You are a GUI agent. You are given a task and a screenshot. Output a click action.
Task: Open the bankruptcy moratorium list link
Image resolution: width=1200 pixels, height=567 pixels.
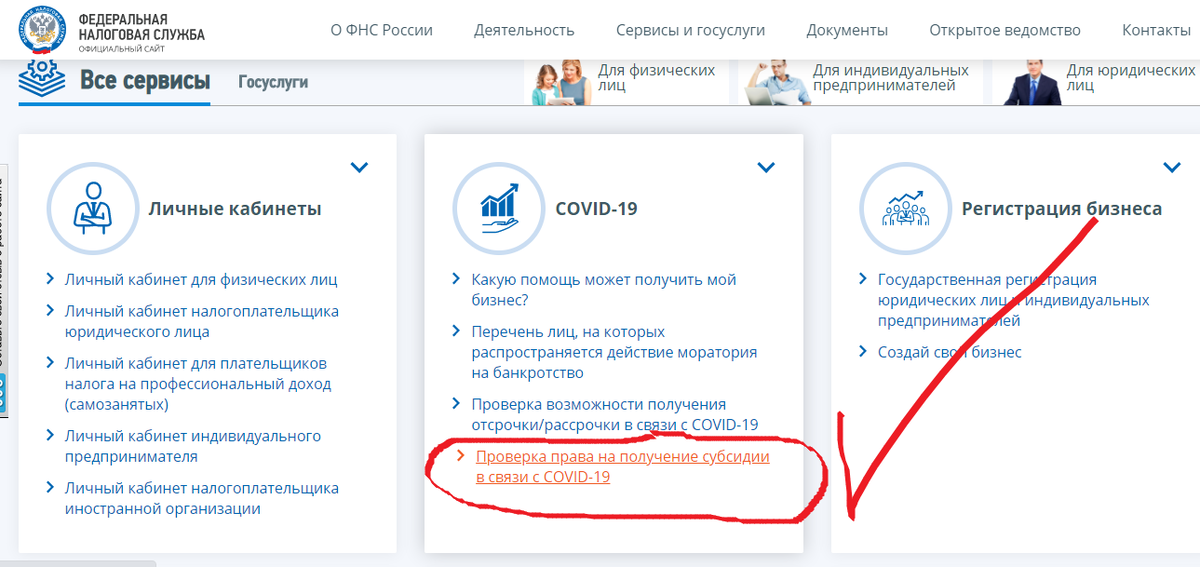pyautogui.click(x=615, y=352)
